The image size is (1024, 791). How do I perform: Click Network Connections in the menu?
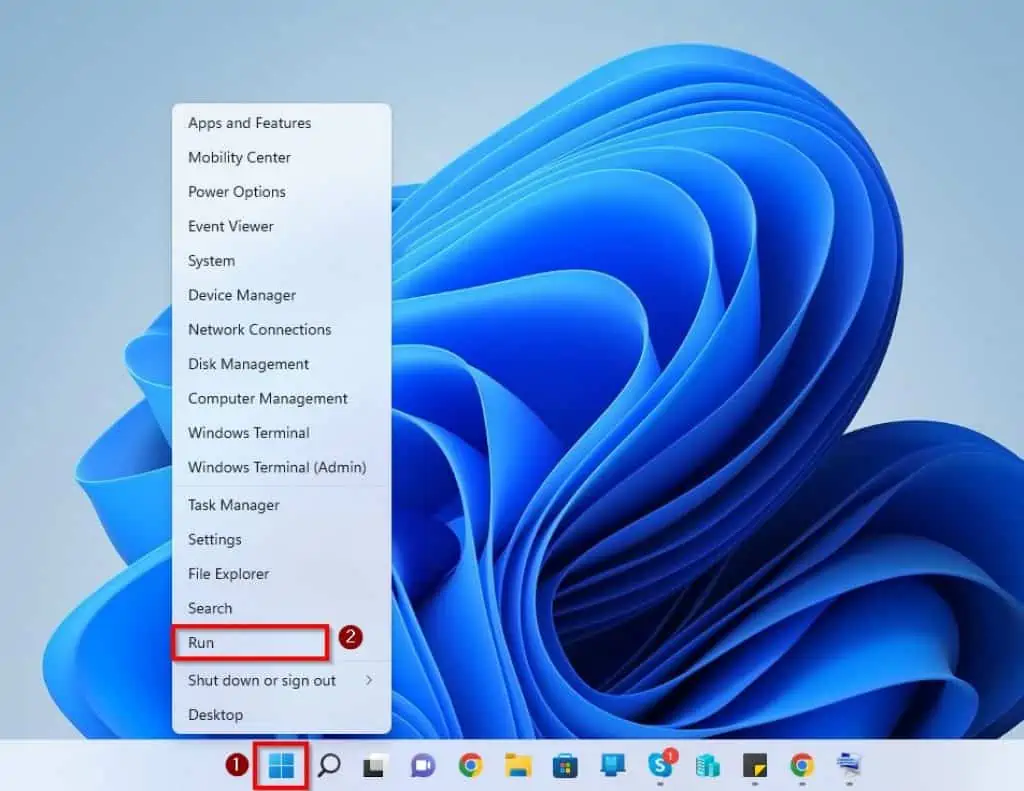259,329
